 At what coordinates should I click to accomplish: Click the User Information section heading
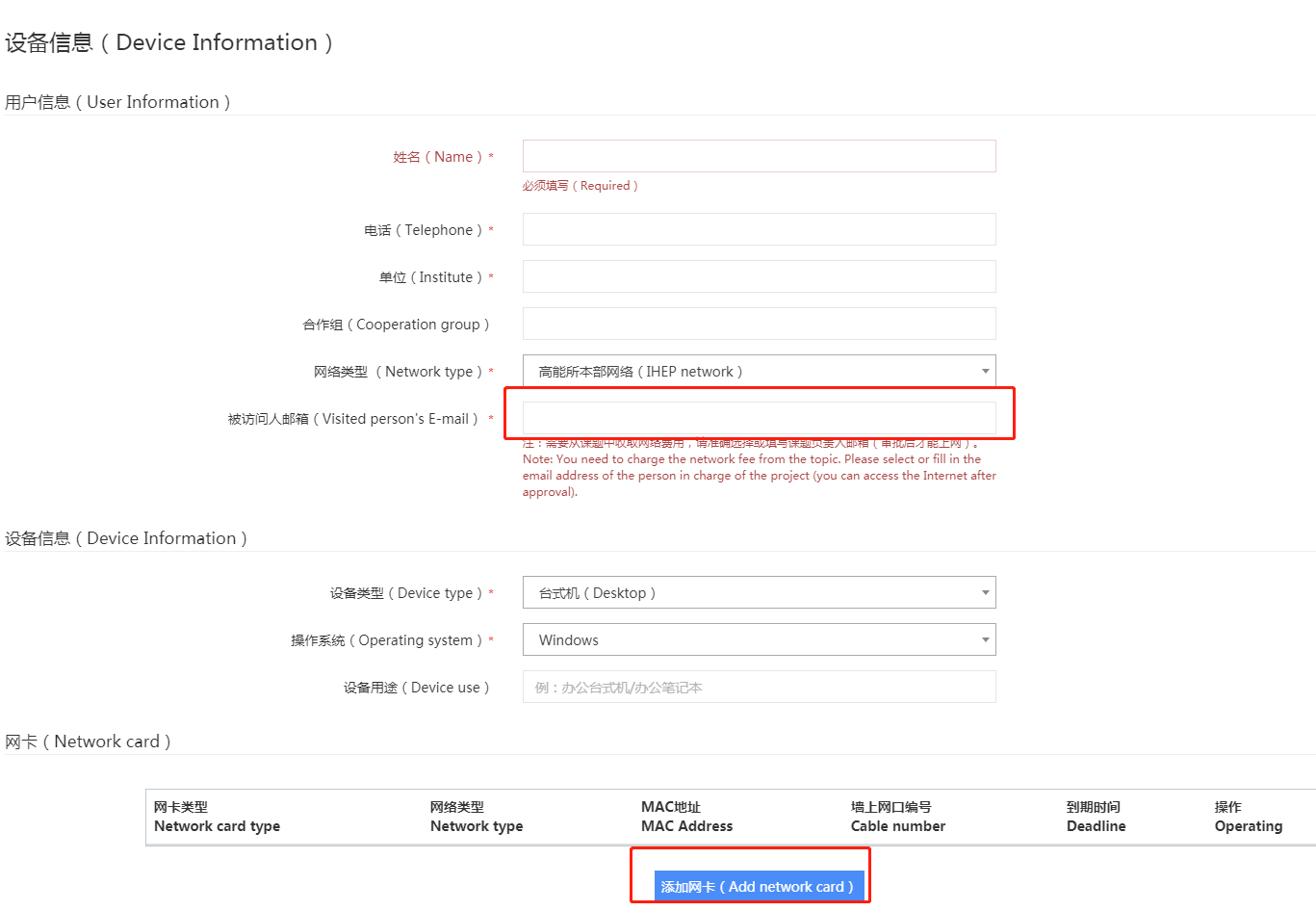click(117, 102)
